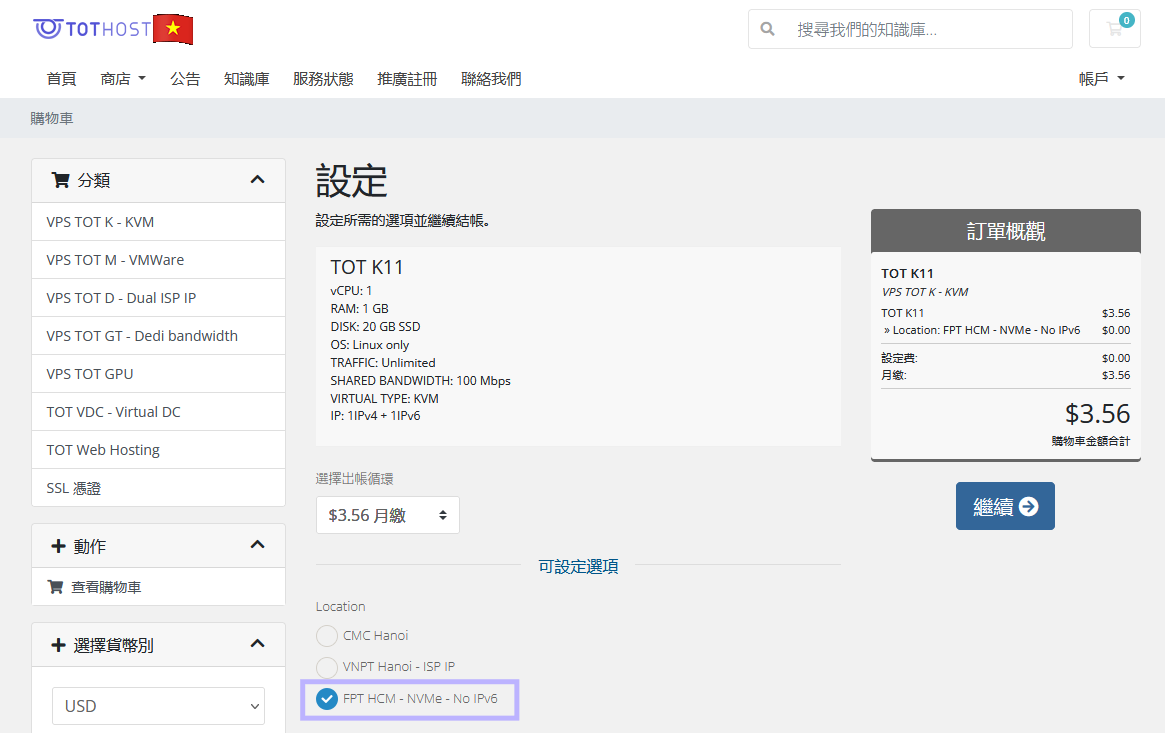This screenshot has width=1165, height=733.
Task: Open the $3.56 月繳 billing cycle dropdown
Action: [x=387, y=514]
